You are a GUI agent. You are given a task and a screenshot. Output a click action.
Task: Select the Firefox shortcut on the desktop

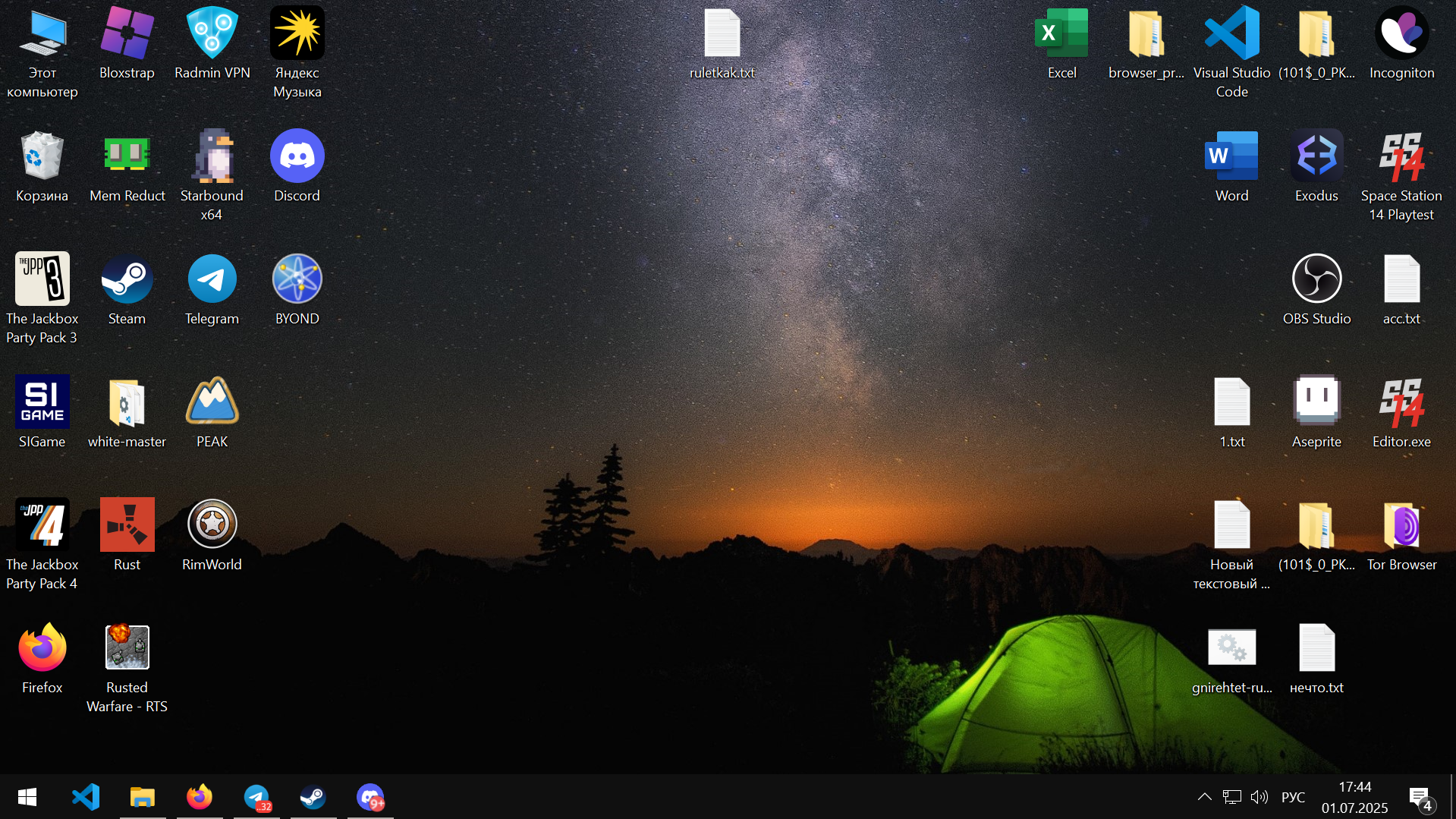[x=42, y=659]
